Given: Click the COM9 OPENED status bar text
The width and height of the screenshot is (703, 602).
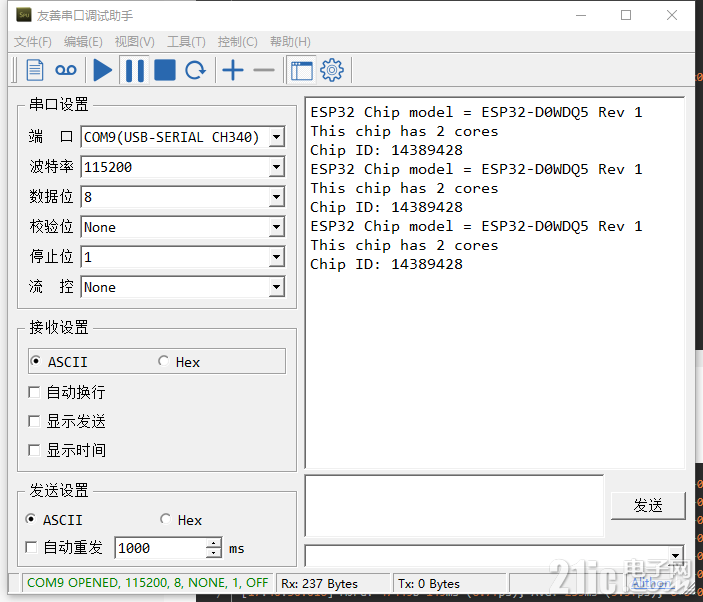Looking at the screenshot, I should (148, 583).
